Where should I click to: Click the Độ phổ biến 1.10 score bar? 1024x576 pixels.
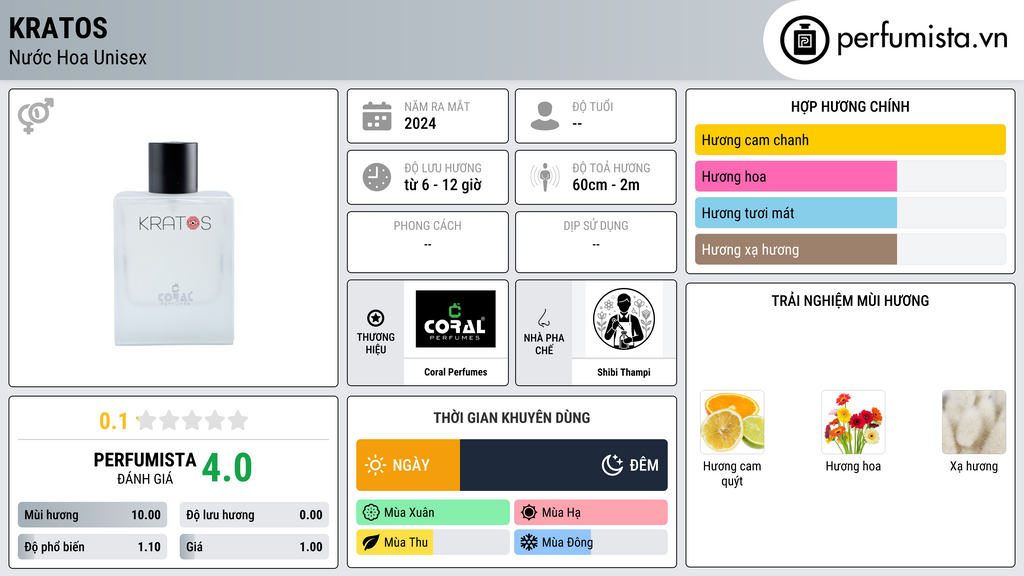(x=93, y=547)
